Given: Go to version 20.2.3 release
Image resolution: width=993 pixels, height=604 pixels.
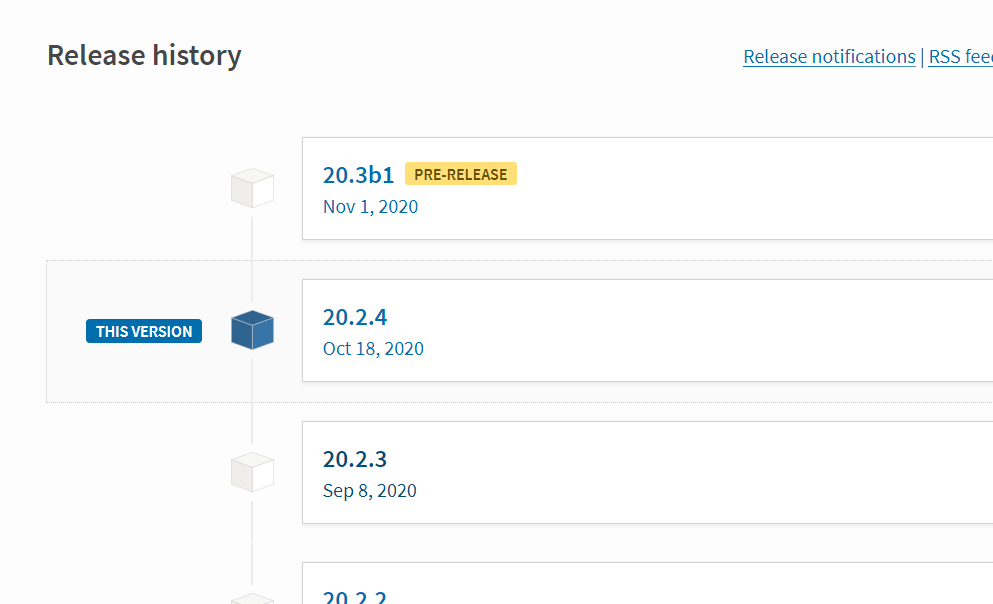Looking at the screenshot, I should click(x=355, y=459).
